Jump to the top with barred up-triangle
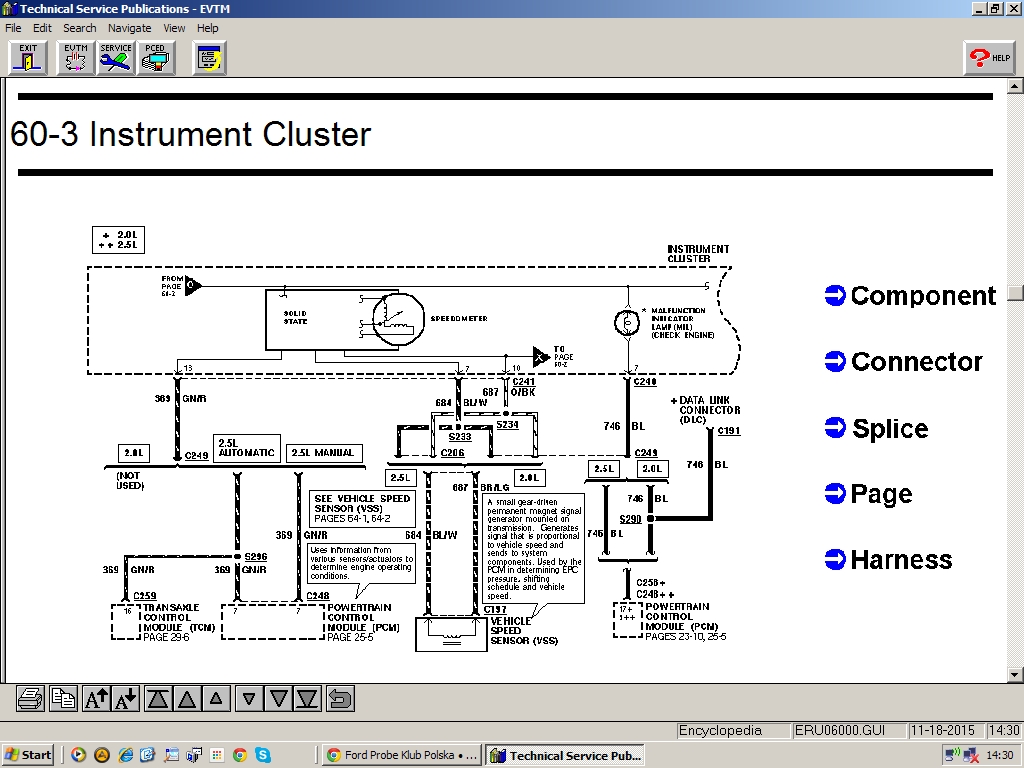 click(158, 699)
